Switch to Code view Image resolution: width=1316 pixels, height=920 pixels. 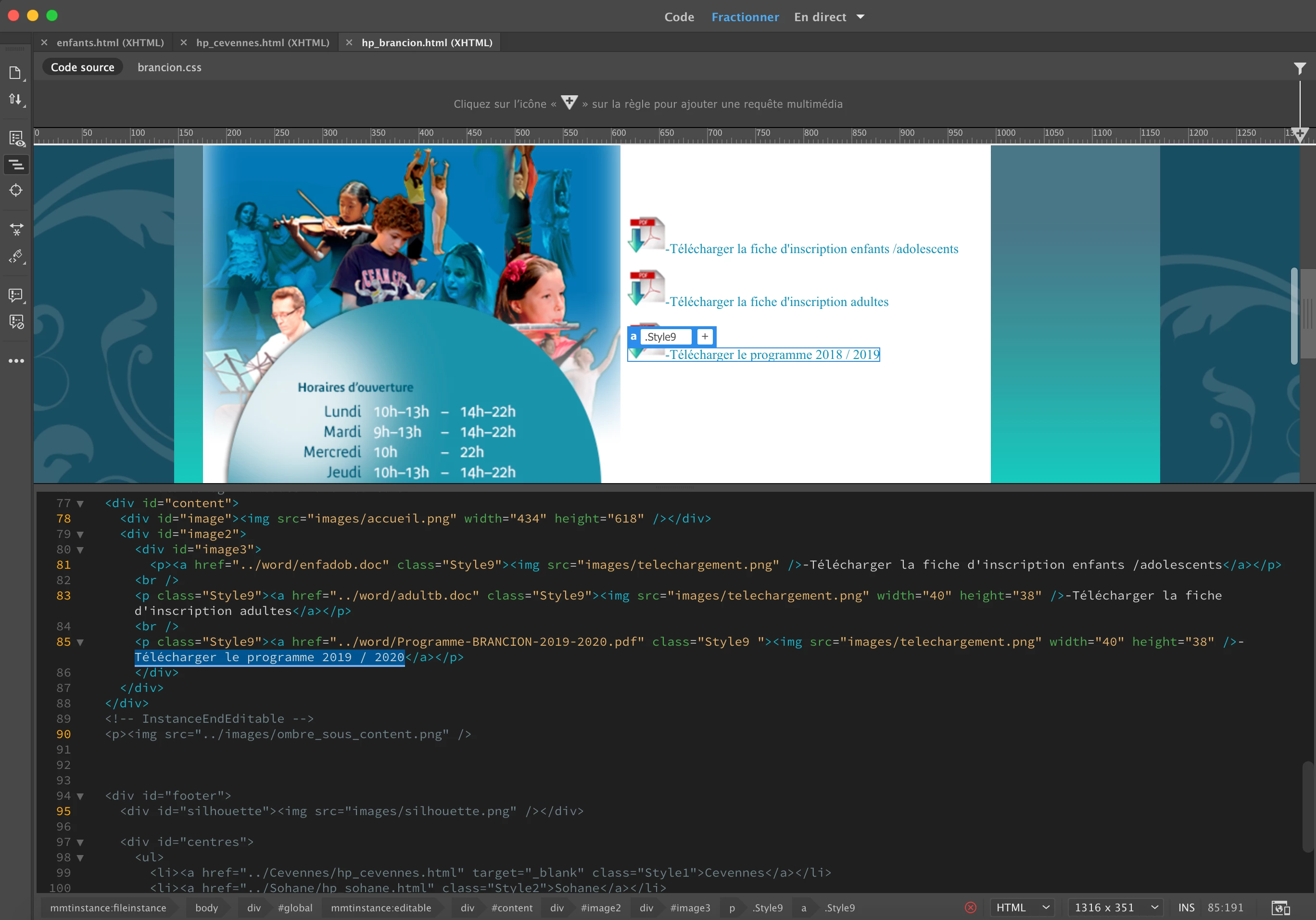click(x=679, y=17)
